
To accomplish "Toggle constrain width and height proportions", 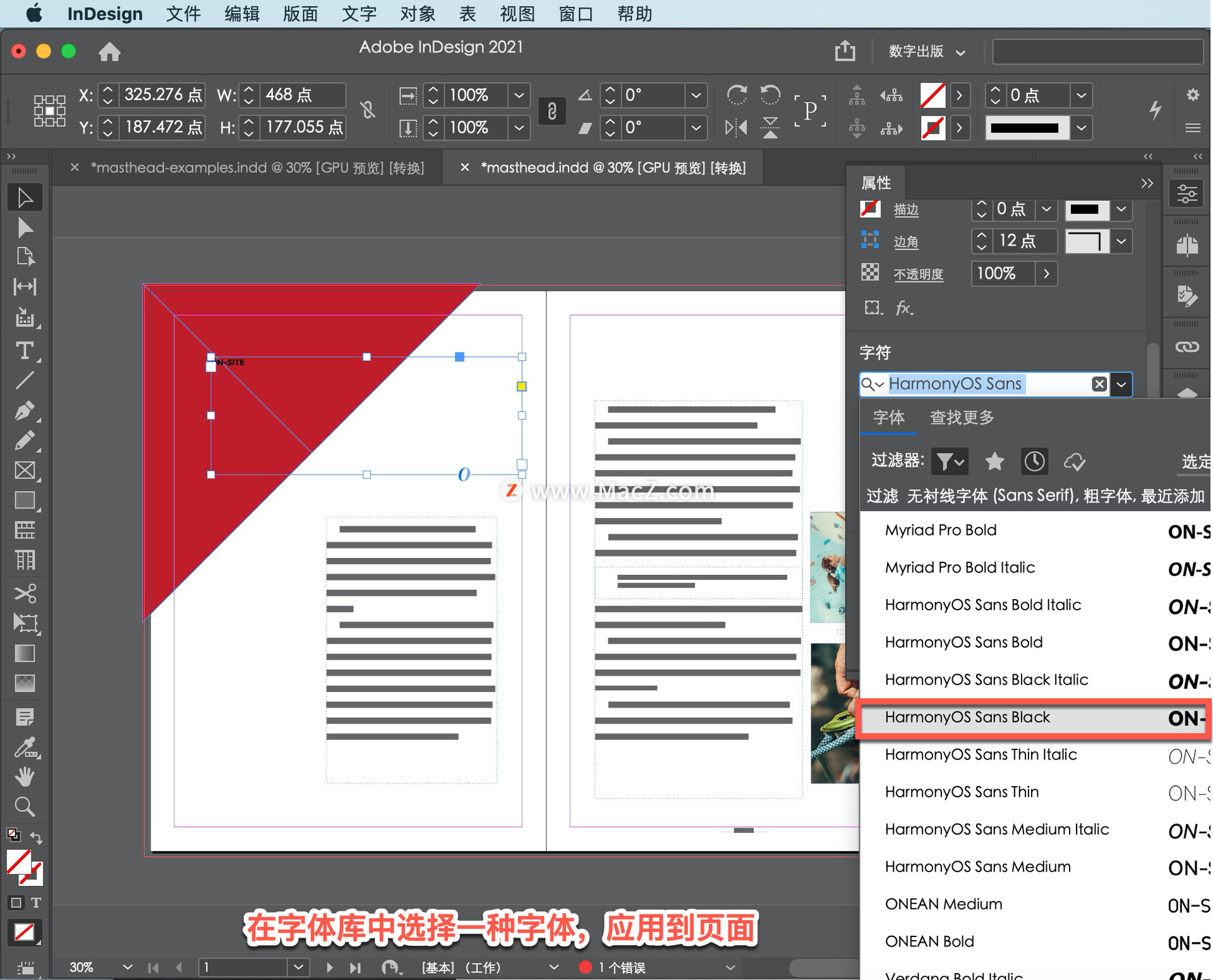I will click(367, 110).
